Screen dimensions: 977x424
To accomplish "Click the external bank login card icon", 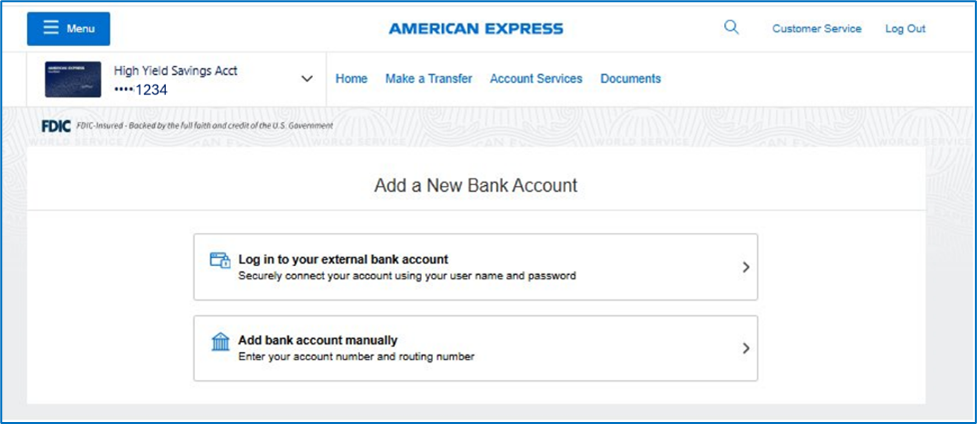I will point(220,260).
